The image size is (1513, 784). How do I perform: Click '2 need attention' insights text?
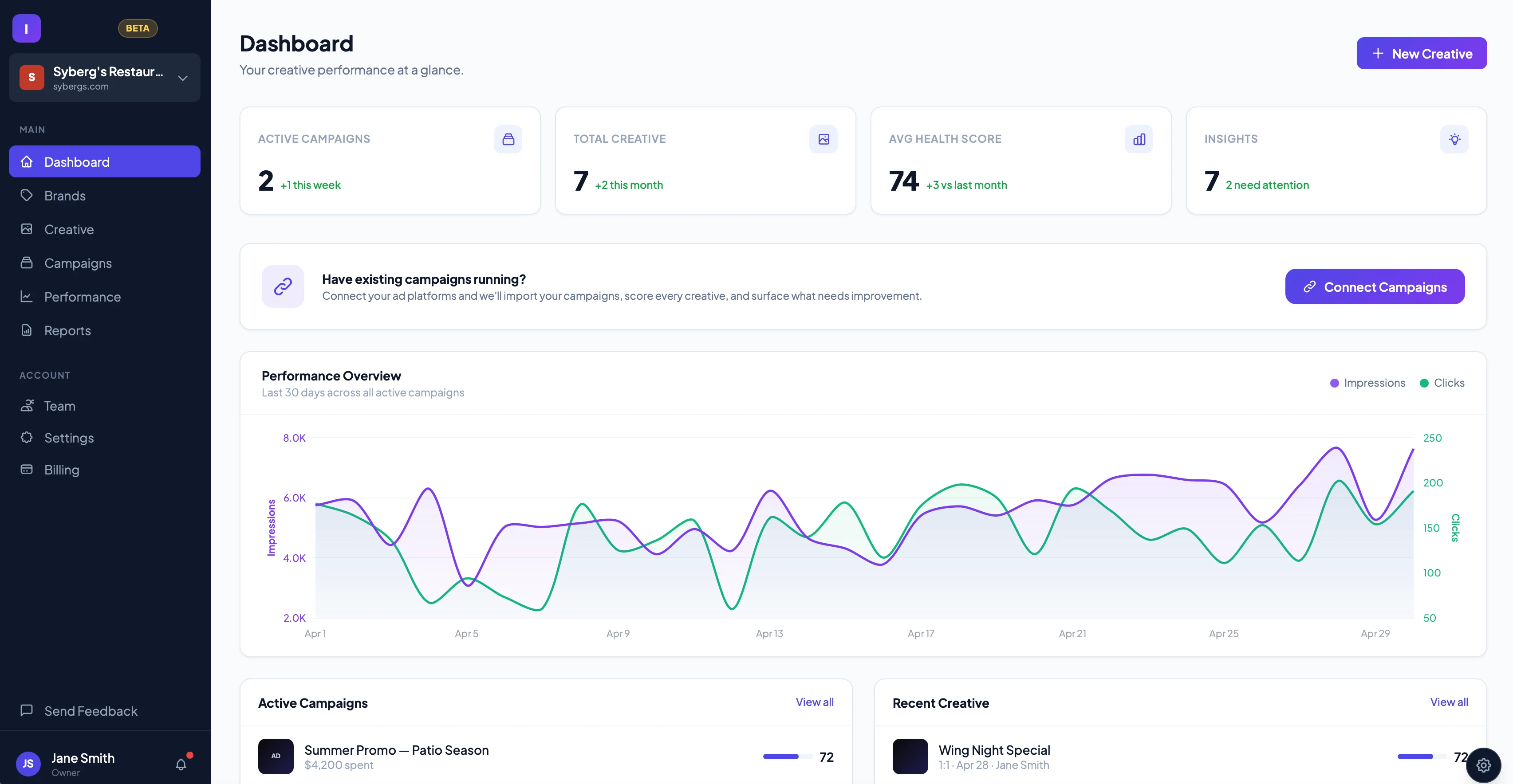pyautogui.click(x=1268, y=185)
